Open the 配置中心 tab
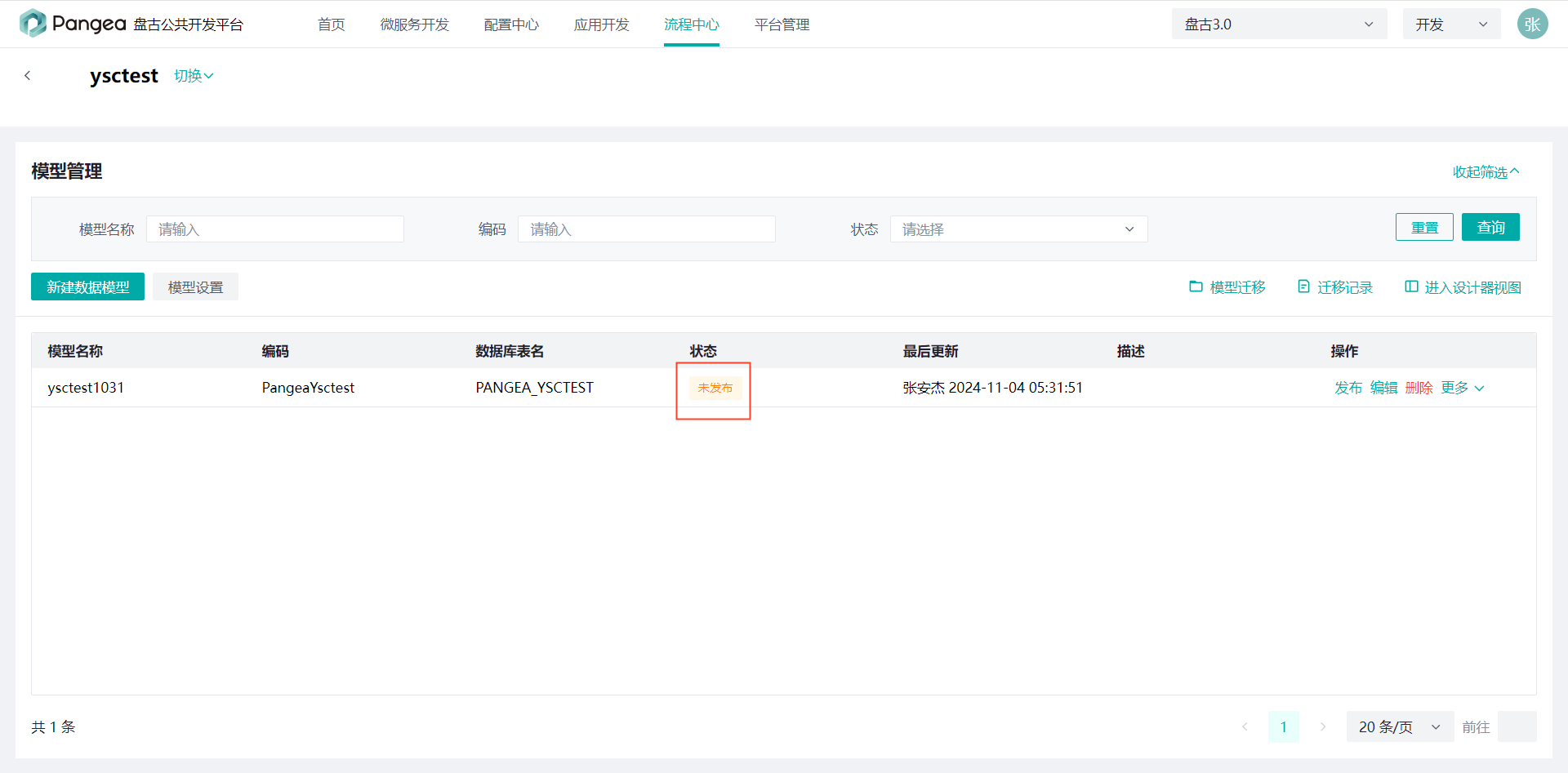Viewport: 1568px width, 773px height. (x=511, y=24)
